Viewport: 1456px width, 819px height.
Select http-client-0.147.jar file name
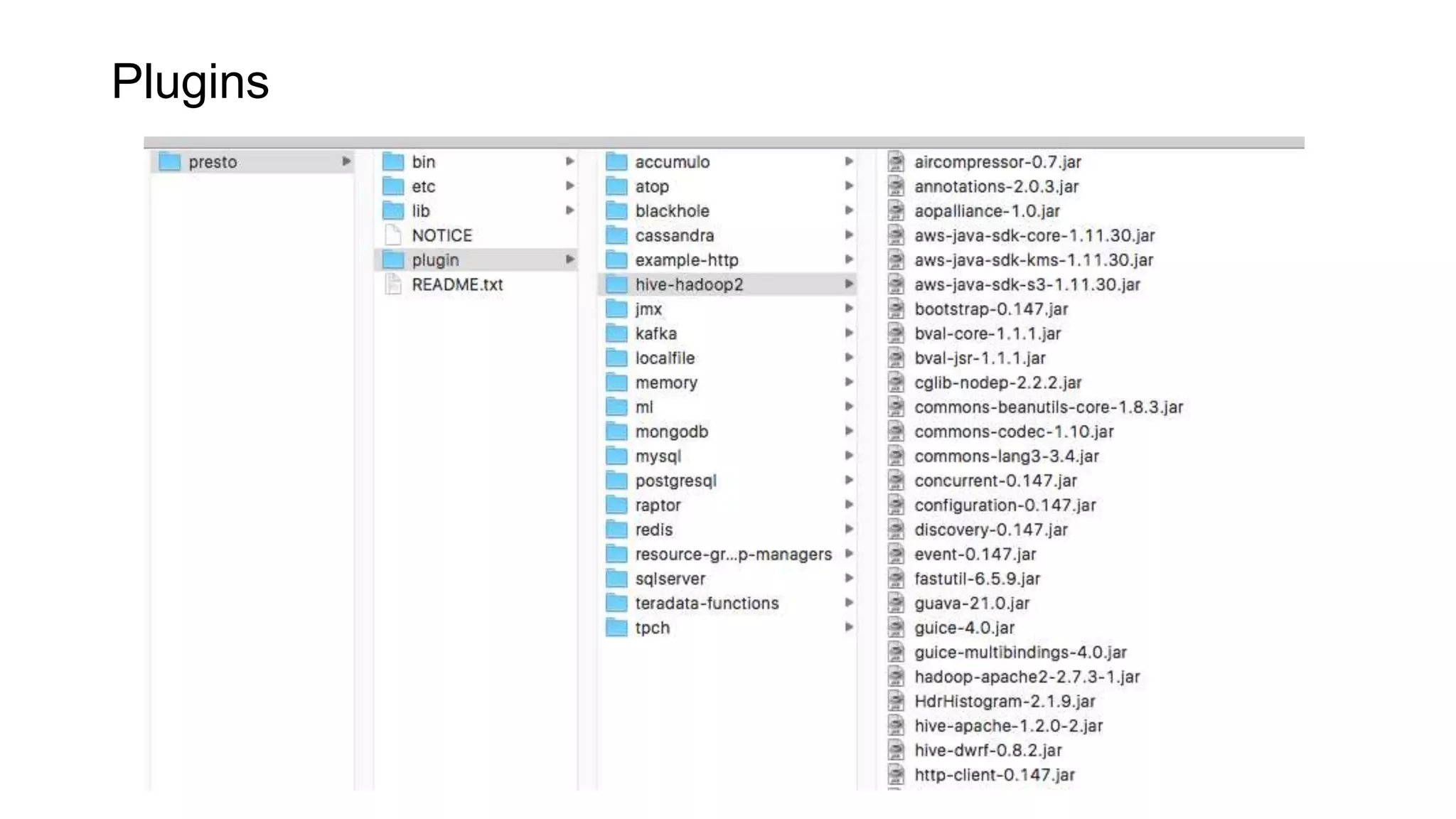click(995, 776)
